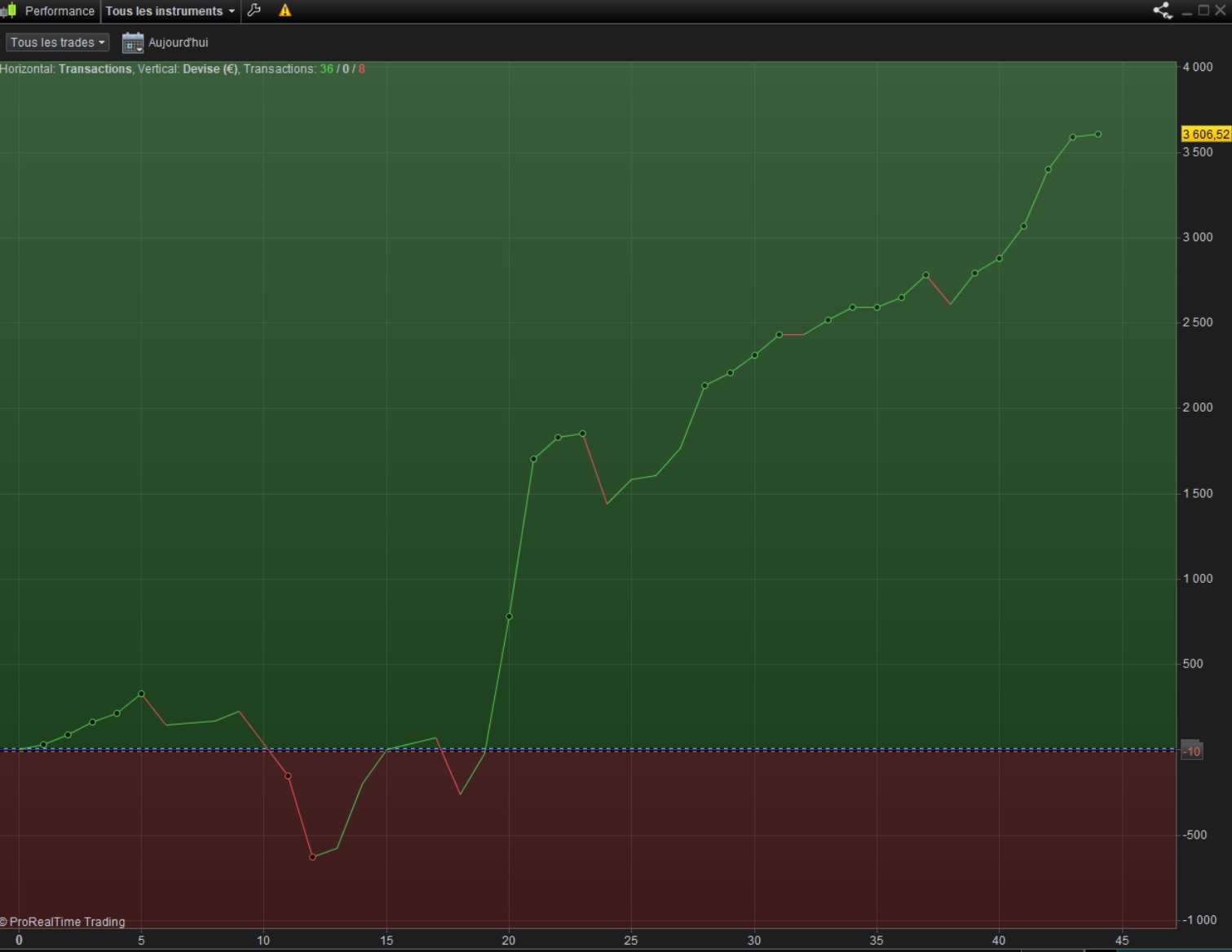Open the Tous les instruments dropdown

coord(170,11)
